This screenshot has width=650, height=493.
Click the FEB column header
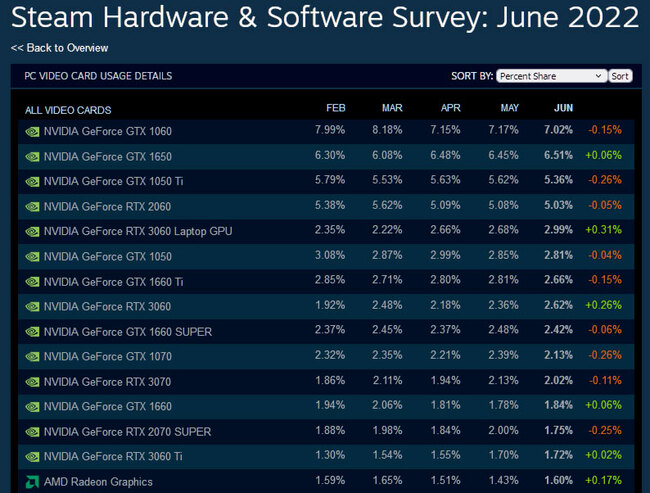tap(336, 108)
